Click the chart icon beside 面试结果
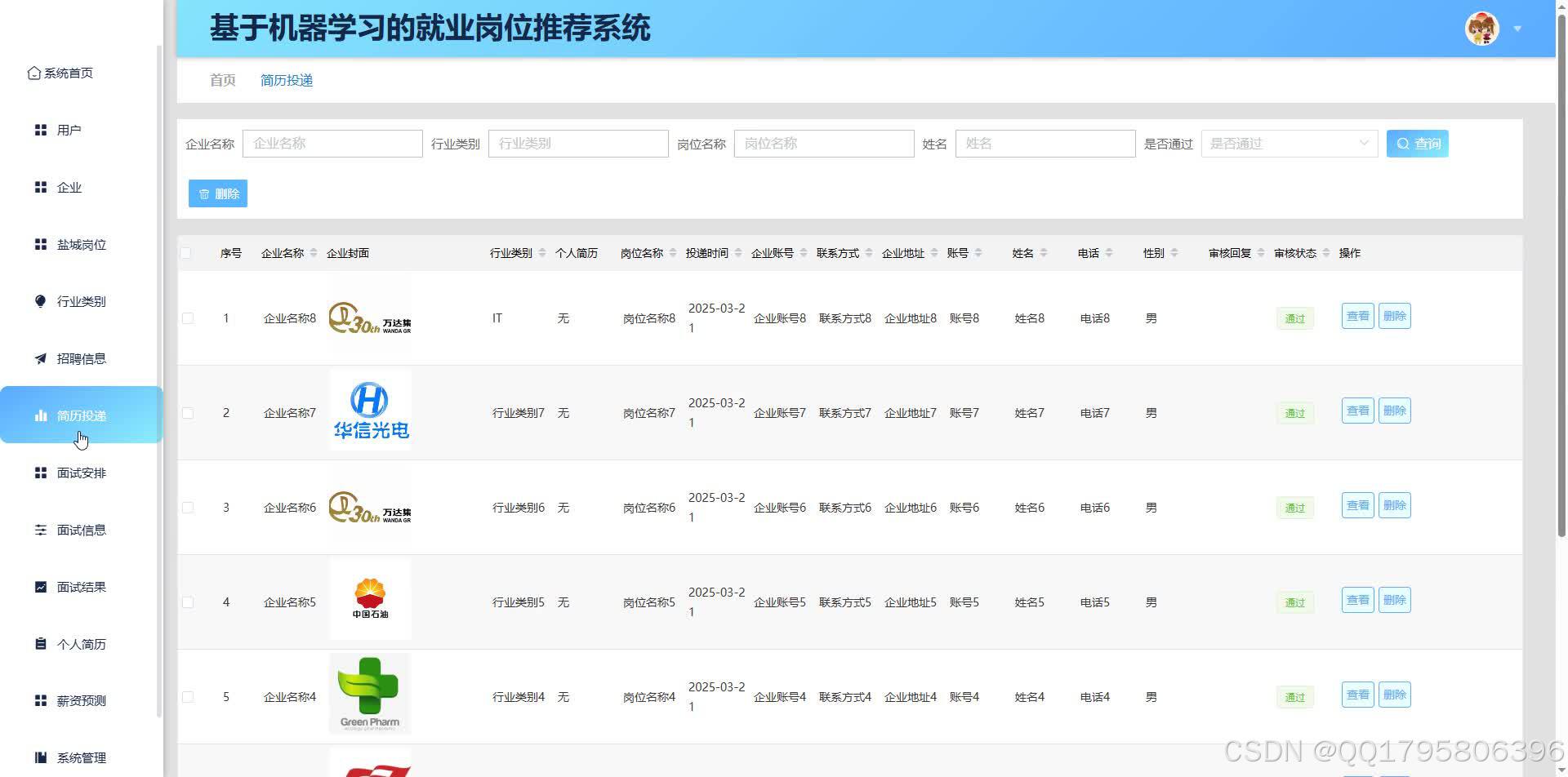 tap(41, 587)
